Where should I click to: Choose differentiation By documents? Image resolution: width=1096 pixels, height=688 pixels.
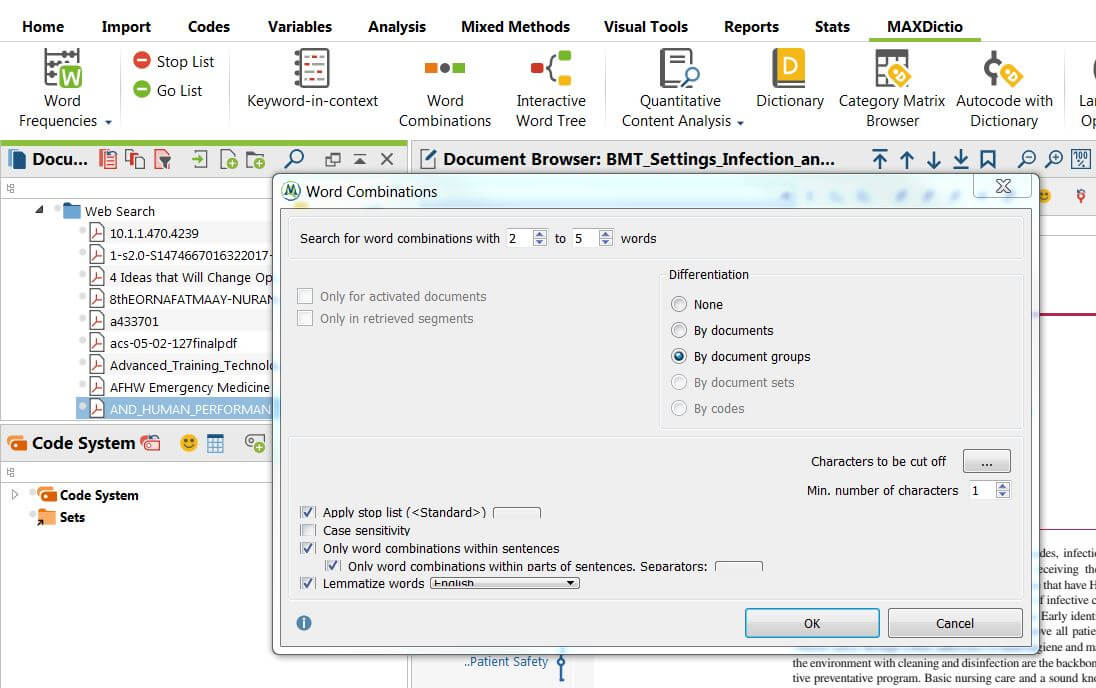[679, 330]
